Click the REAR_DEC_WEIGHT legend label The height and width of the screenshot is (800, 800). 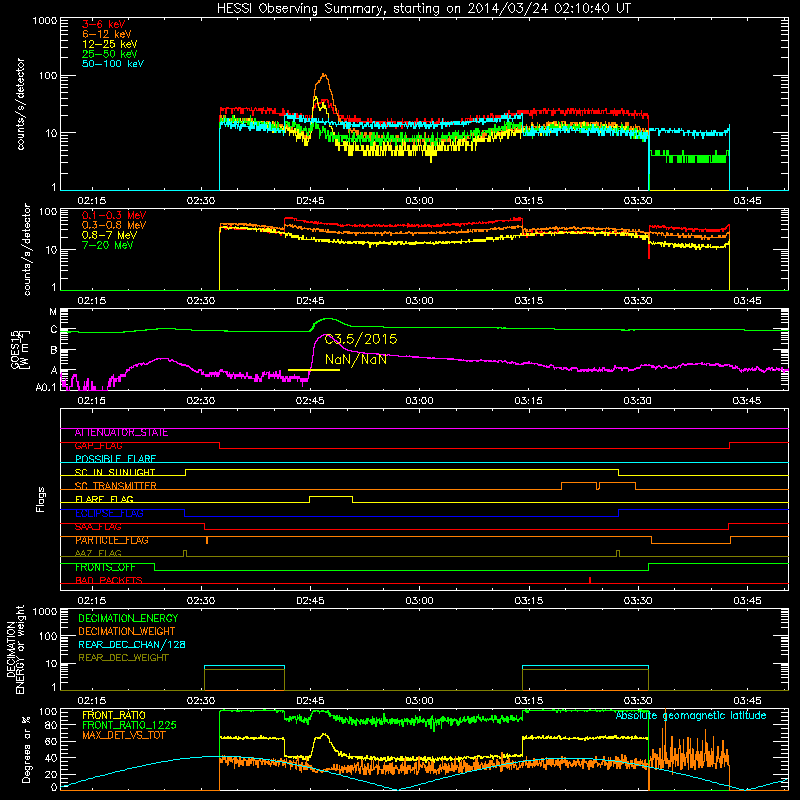coord(123,658)
